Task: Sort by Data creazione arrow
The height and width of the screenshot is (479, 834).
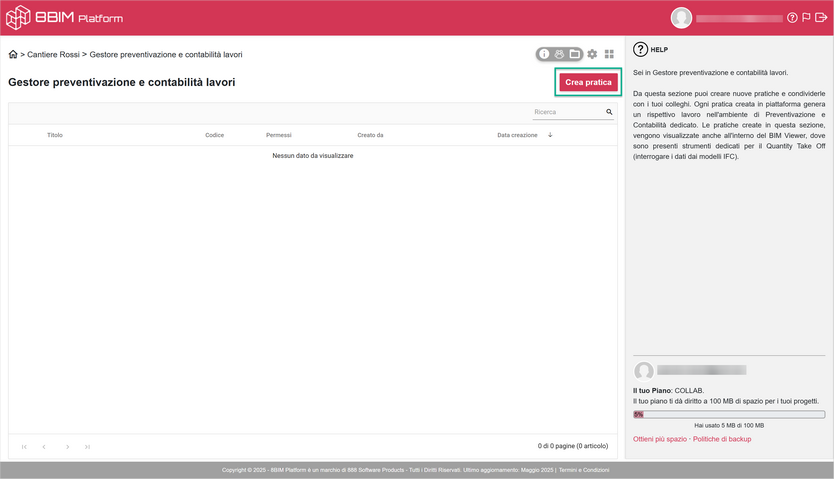Action: pyautogui.click(x=550, y=134)
